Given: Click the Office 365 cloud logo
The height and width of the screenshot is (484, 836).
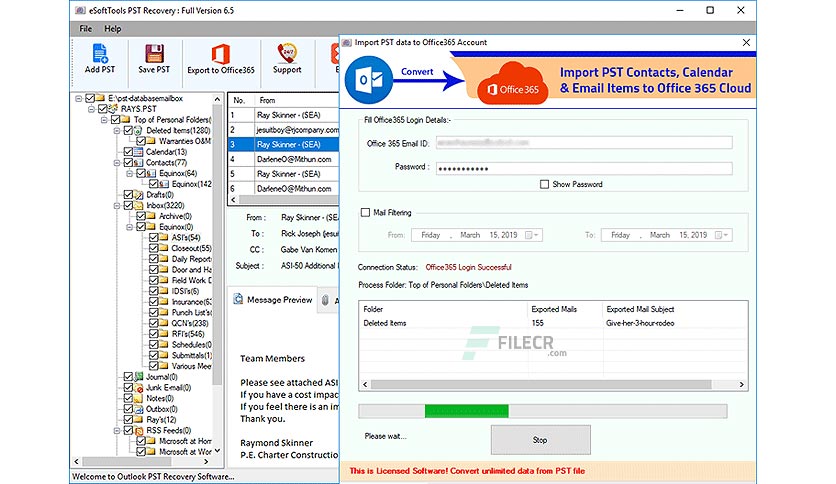Looking at the screenshot, I should coord(512,83).
